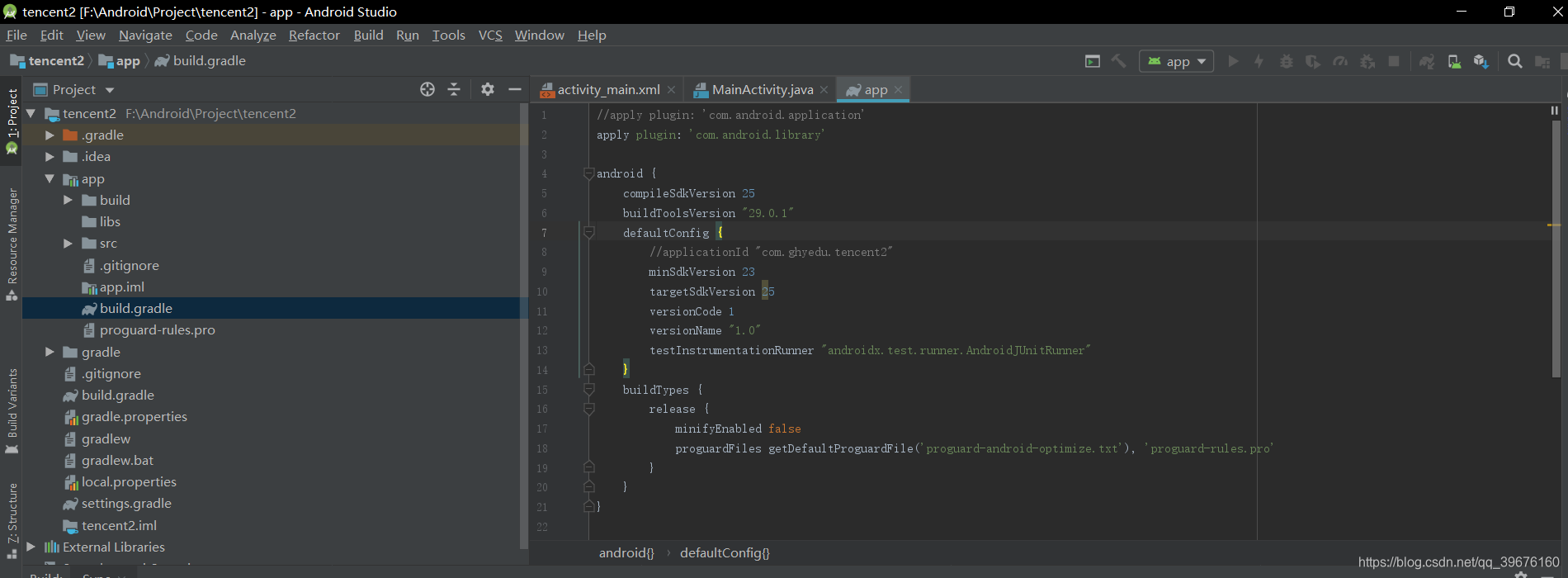Open Project panel settings gear
Image resolution: width=1568 pixels, height=578 pixels.
point(488,89)
